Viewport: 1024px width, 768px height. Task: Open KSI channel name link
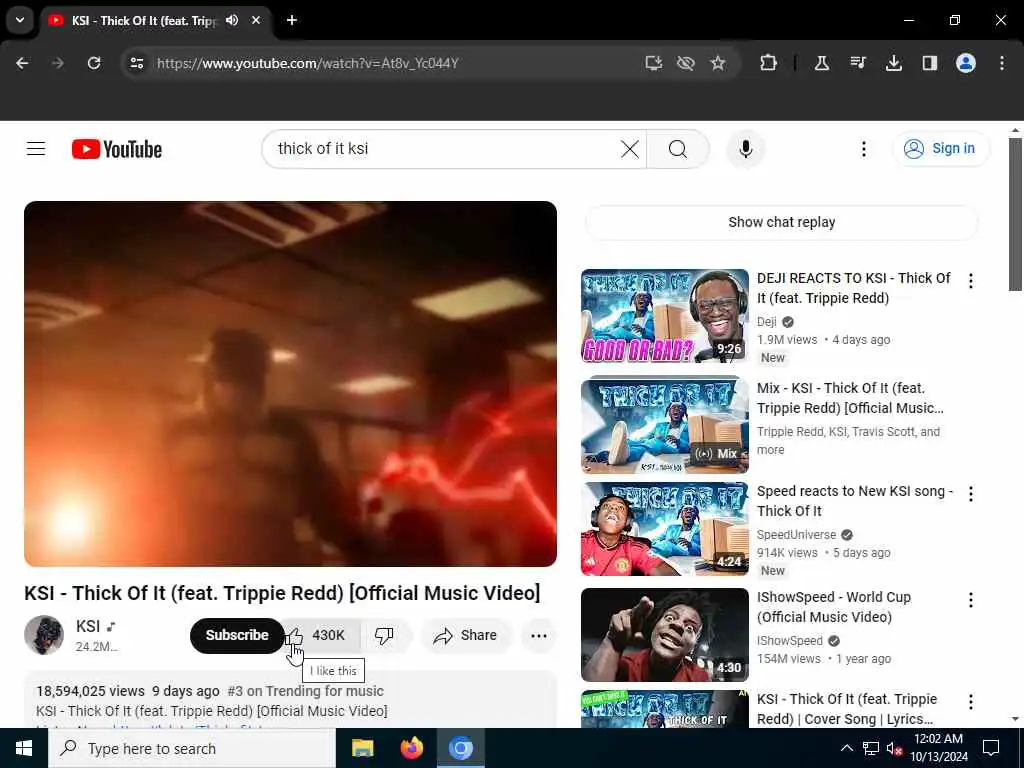pos(88,626)
